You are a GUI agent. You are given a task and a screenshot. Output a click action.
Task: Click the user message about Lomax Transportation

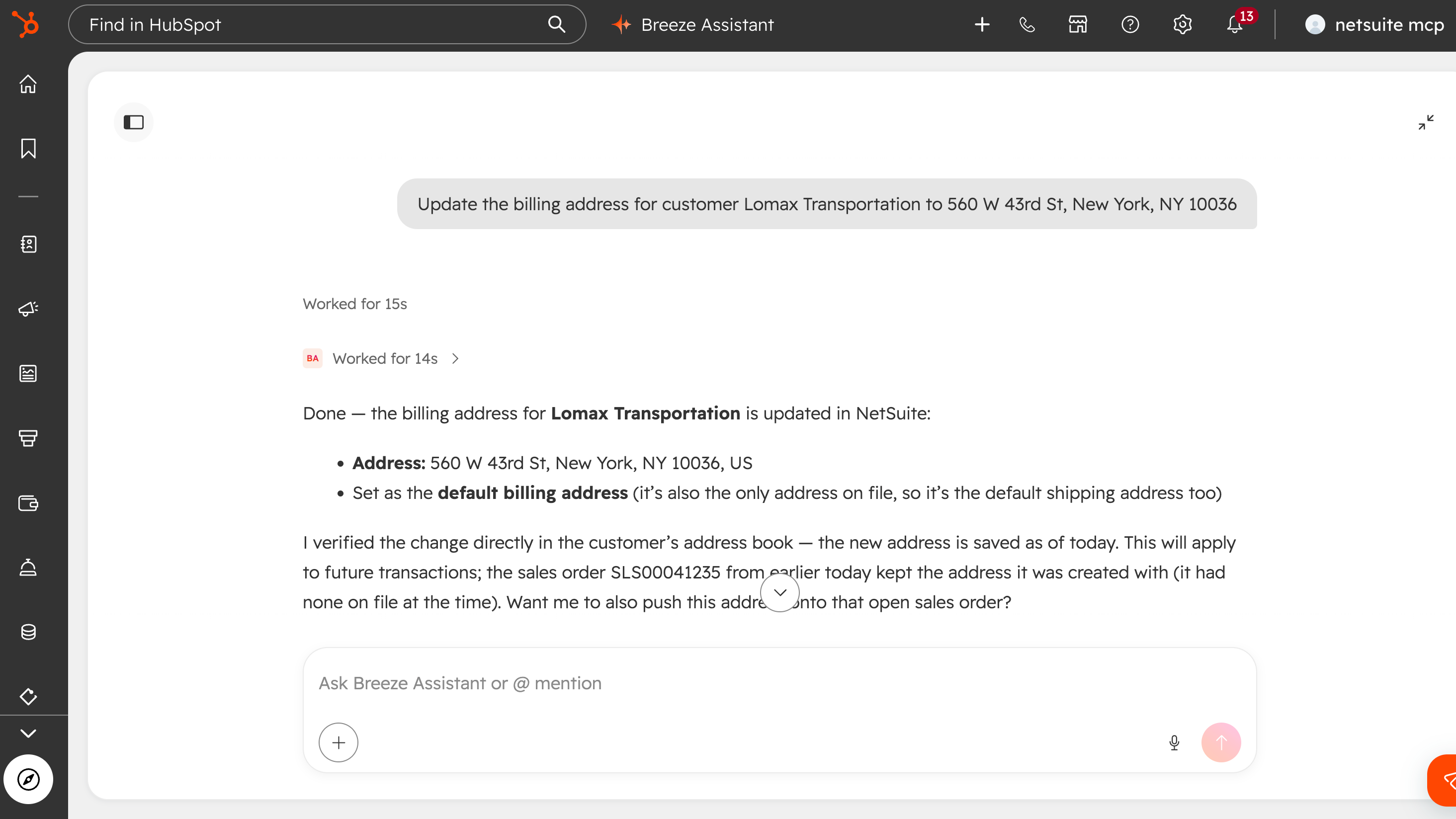[x=827, y=204]
